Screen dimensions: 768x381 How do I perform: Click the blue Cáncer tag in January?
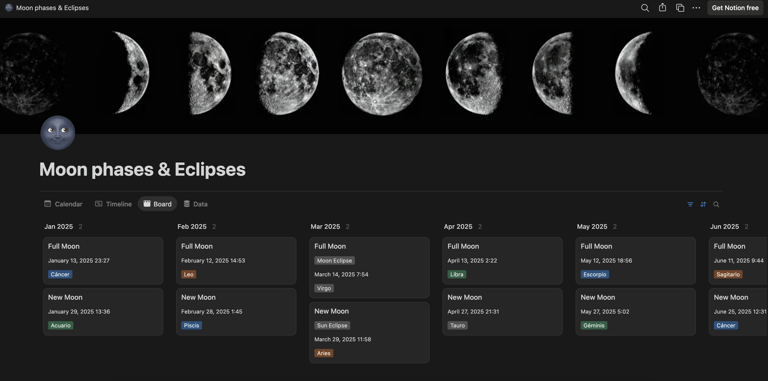60,274
